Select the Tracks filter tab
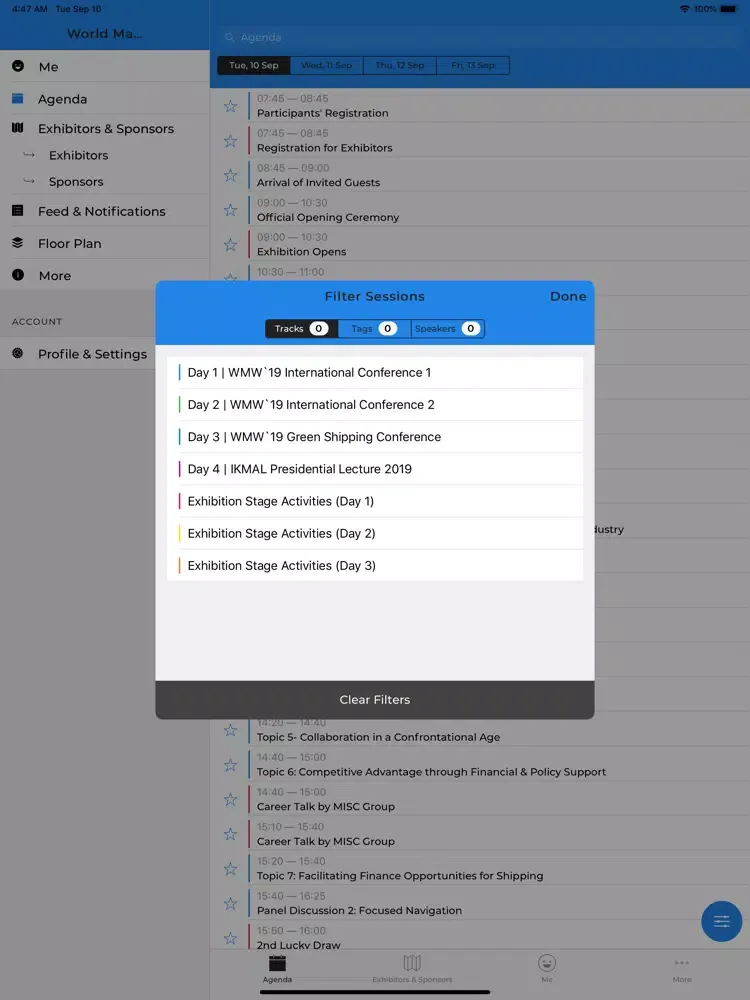The width and height of the screenshot is (750, 1000). 302,328
